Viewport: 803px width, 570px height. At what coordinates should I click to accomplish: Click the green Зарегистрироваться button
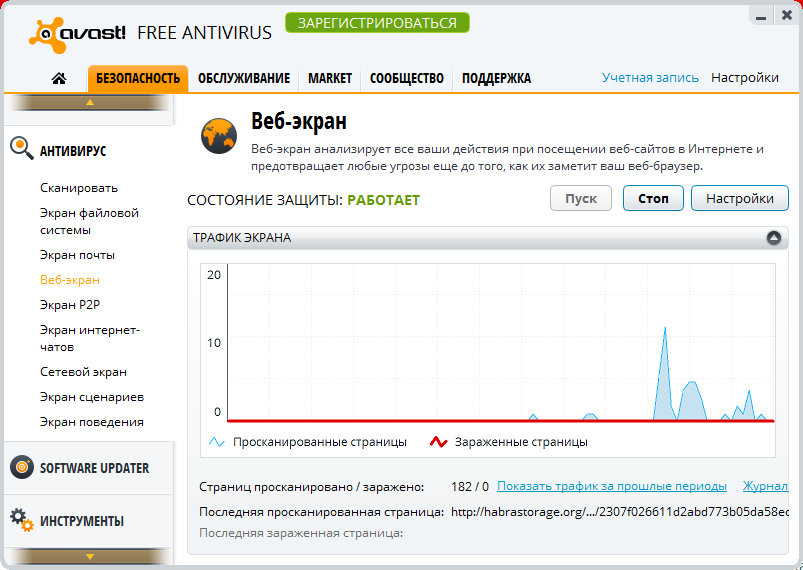point(377,23)
